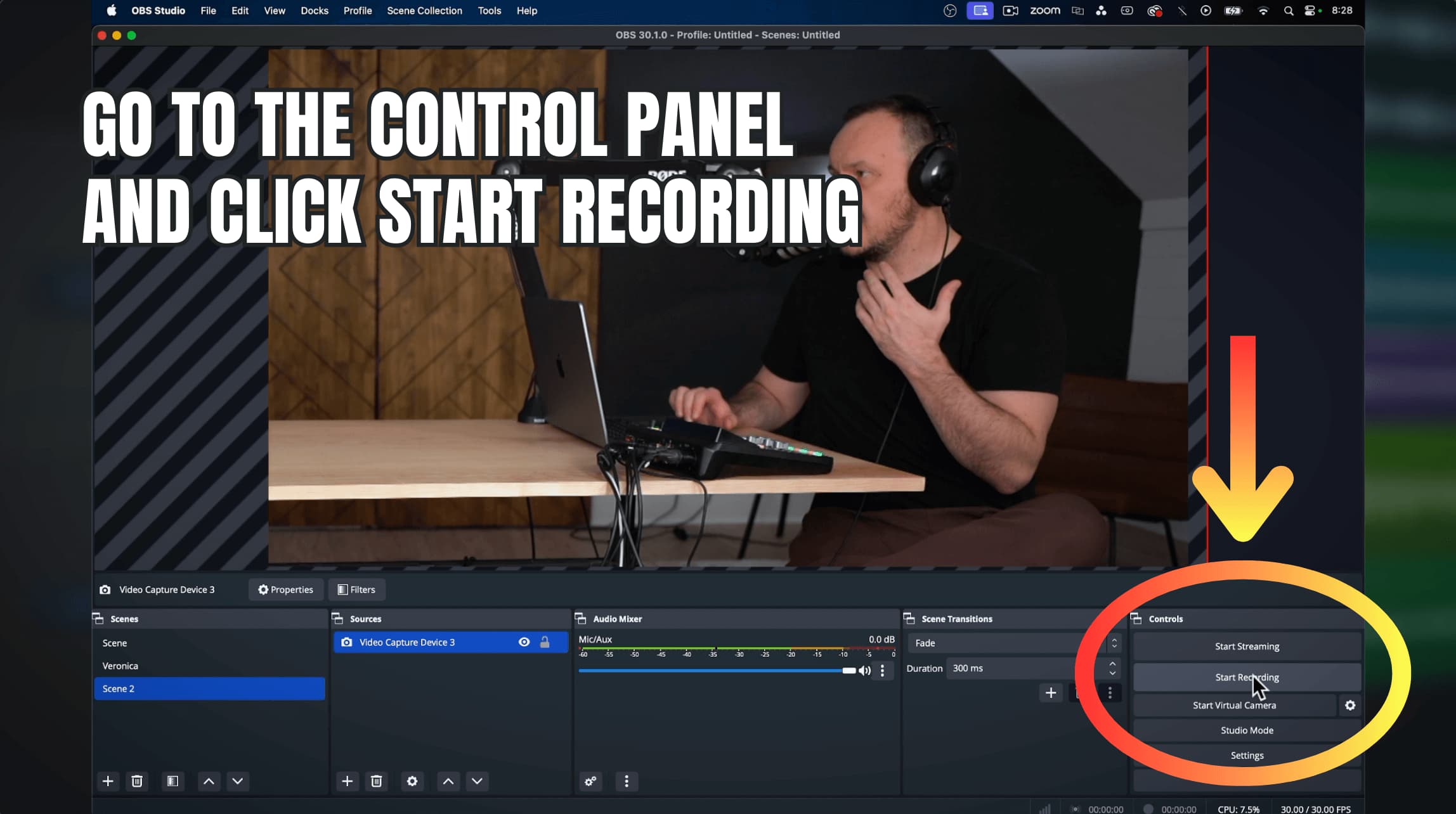Click the Fade dropdown arrows
This screenshot has height=814, width=1456.
click(x=1114, y=643)
